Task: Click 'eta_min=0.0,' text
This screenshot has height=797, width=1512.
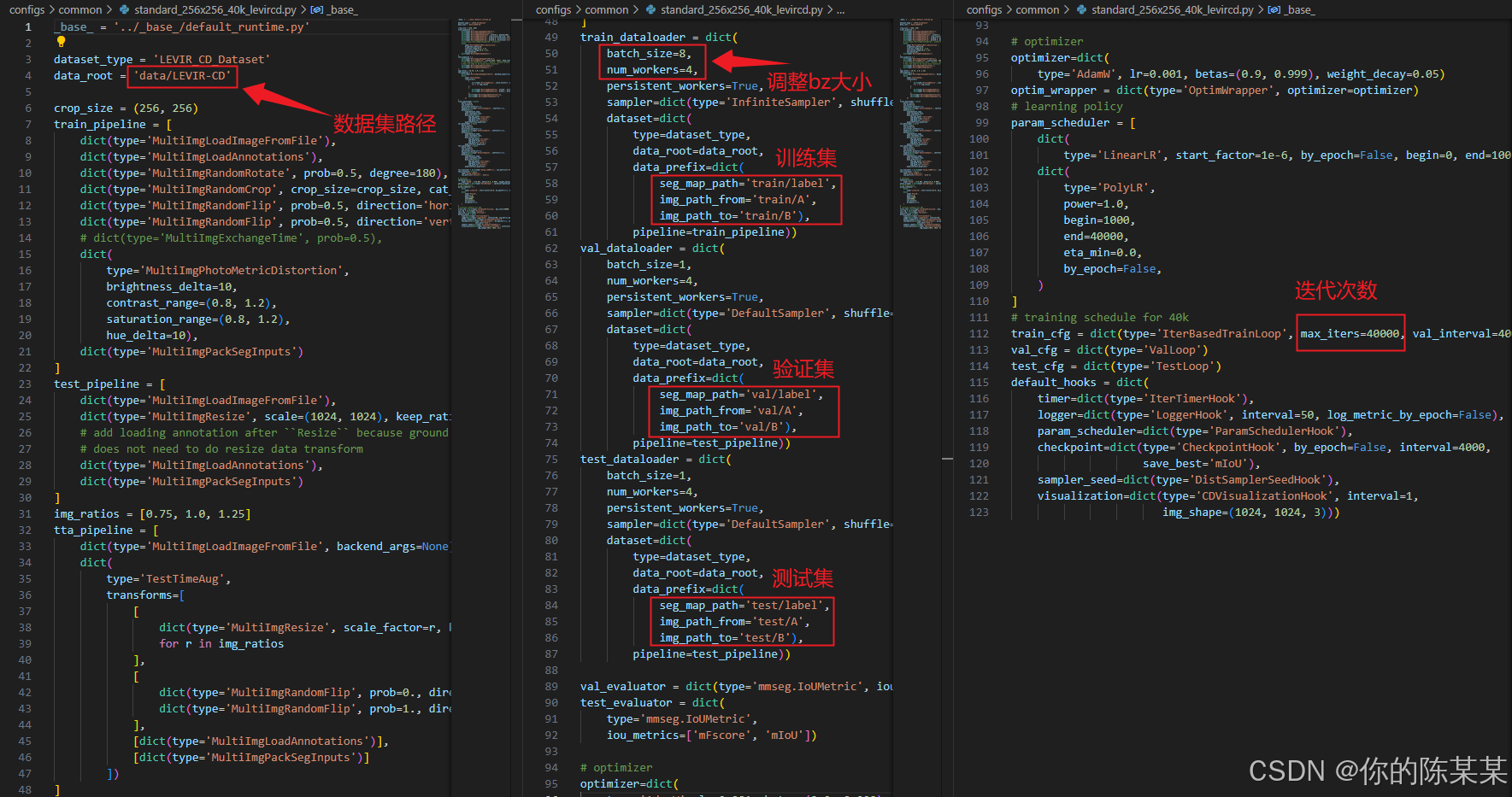Action: [x=1103, y=253]
